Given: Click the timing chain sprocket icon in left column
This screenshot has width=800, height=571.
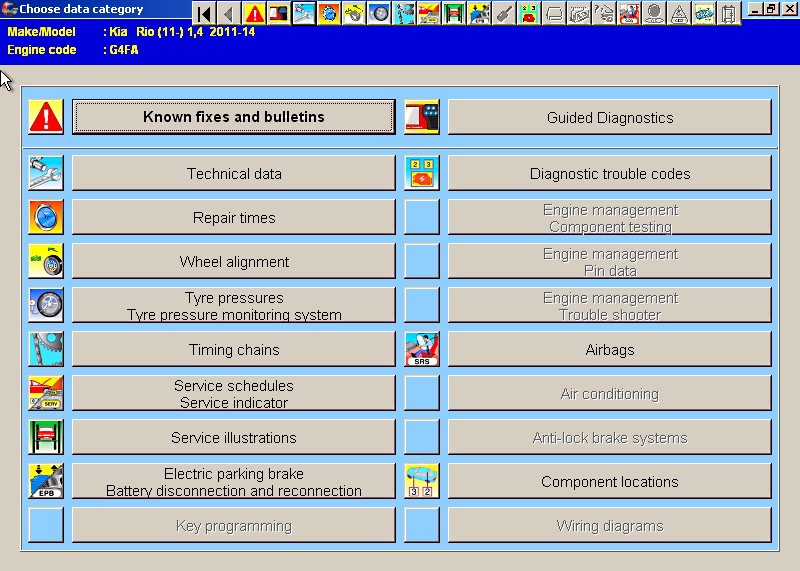Looking at the screenshot, I should (46, 350).
